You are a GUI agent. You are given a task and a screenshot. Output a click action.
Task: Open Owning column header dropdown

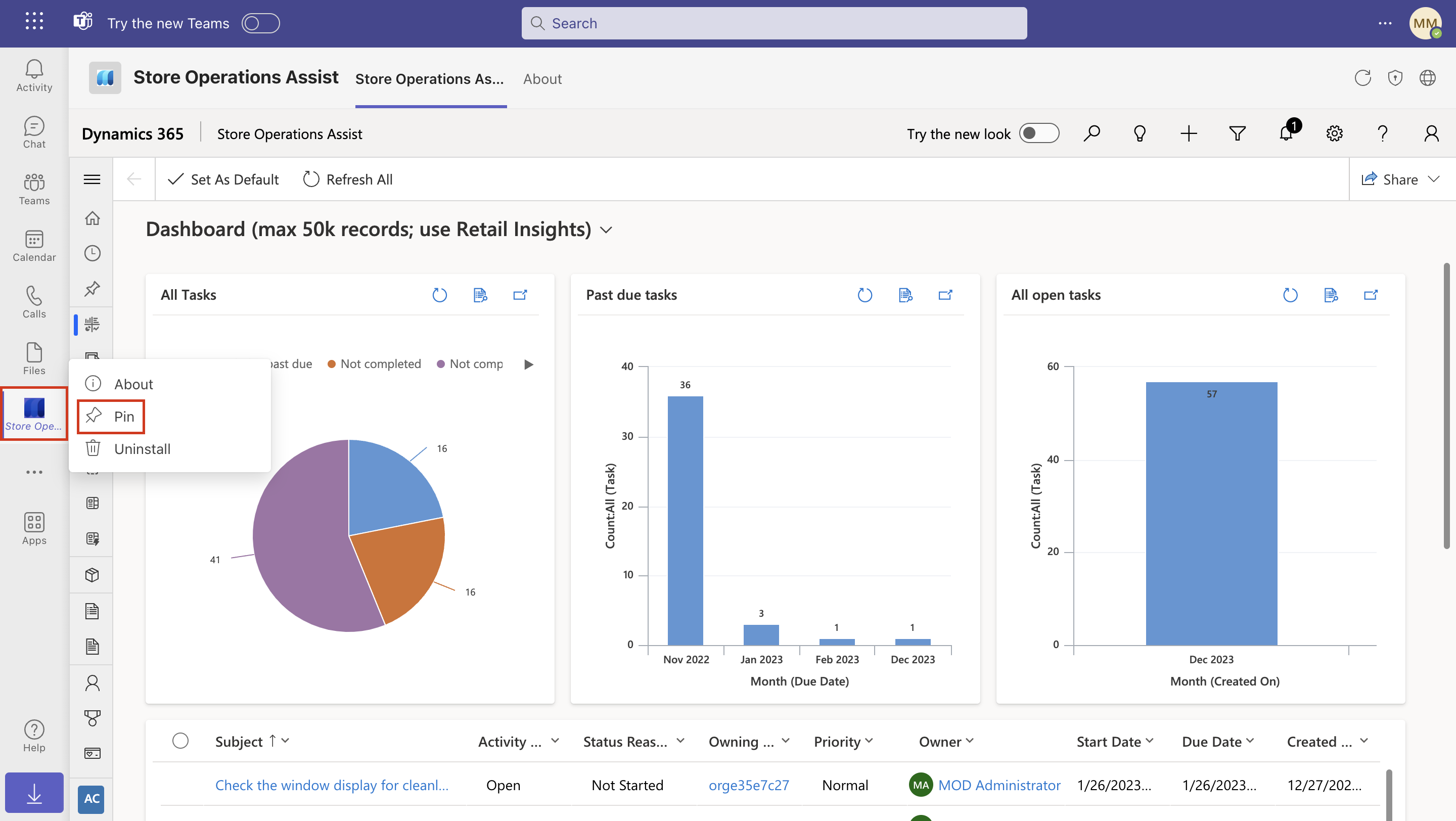tap(786, 741)
